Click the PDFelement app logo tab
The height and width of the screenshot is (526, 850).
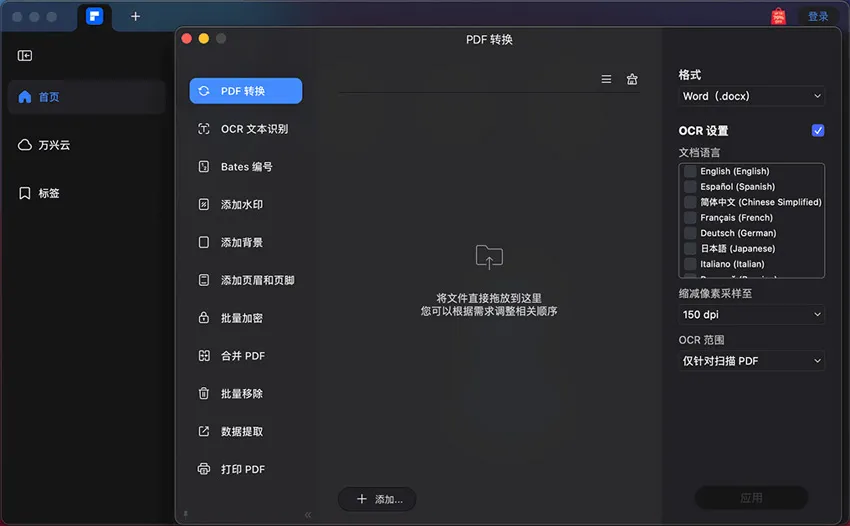click(95, 16)
